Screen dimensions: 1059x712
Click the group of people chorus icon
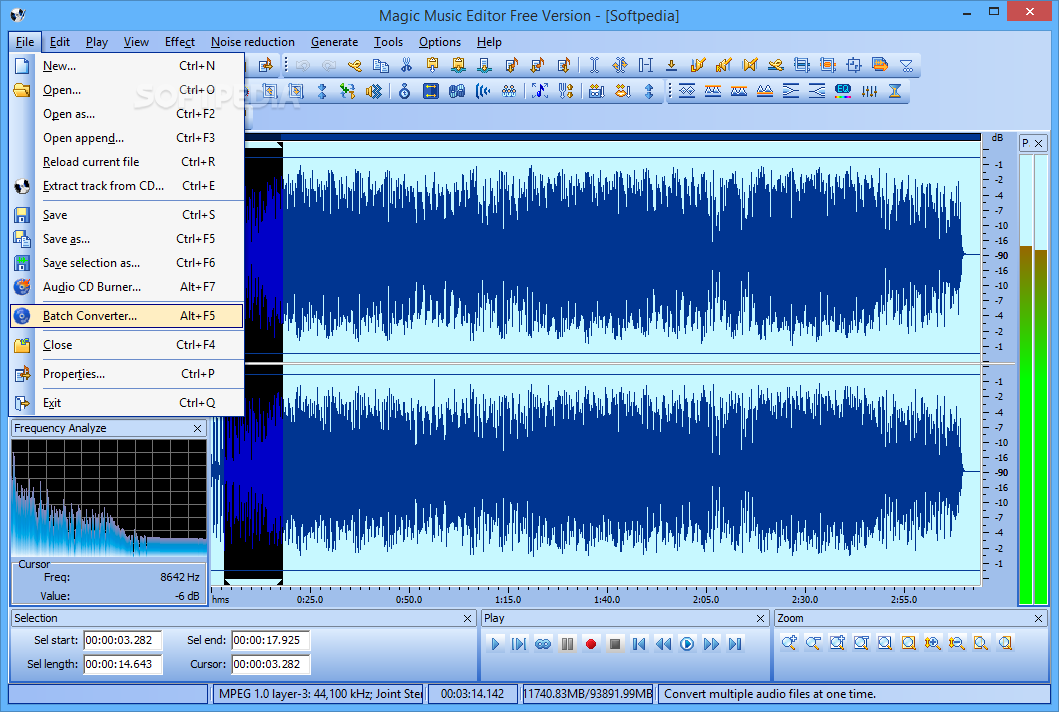click(x=509, y=91)
